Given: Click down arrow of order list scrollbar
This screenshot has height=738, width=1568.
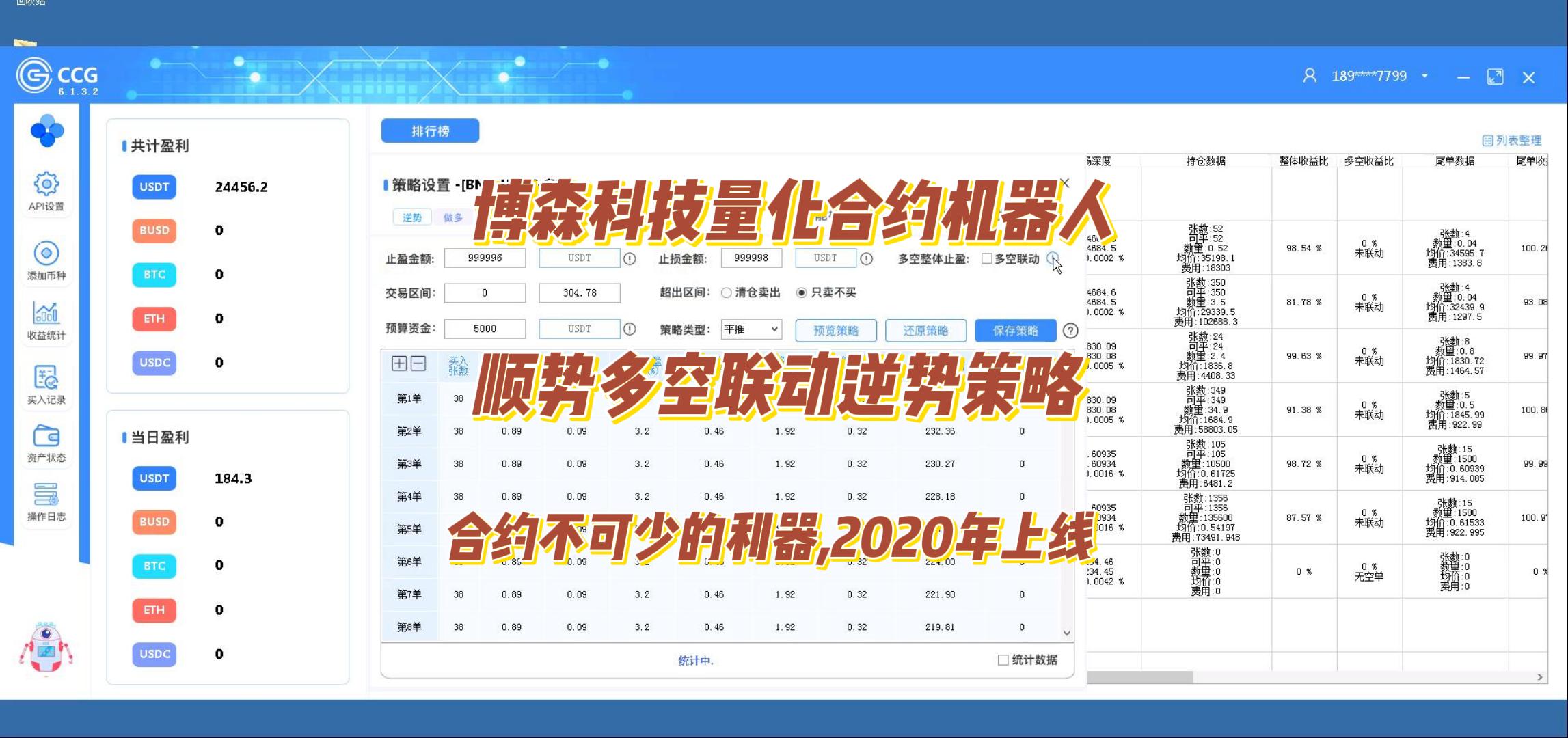Looking at the screenshot, I should click(1066, 633).
